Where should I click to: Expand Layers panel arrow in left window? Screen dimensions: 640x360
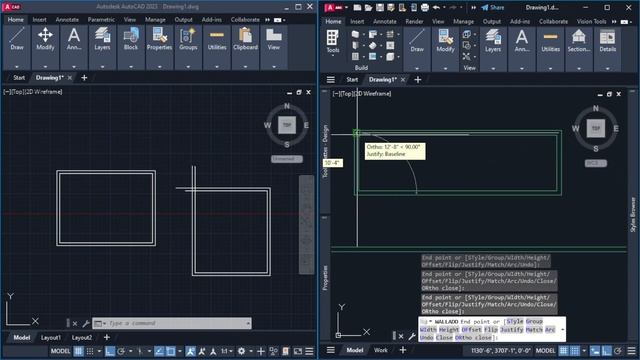102,67
